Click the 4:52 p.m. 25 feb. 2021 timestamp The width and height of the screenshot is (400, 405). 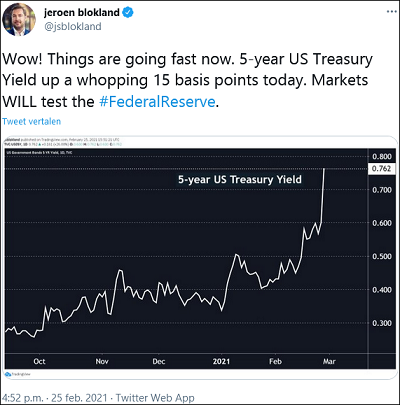(55, 398)
